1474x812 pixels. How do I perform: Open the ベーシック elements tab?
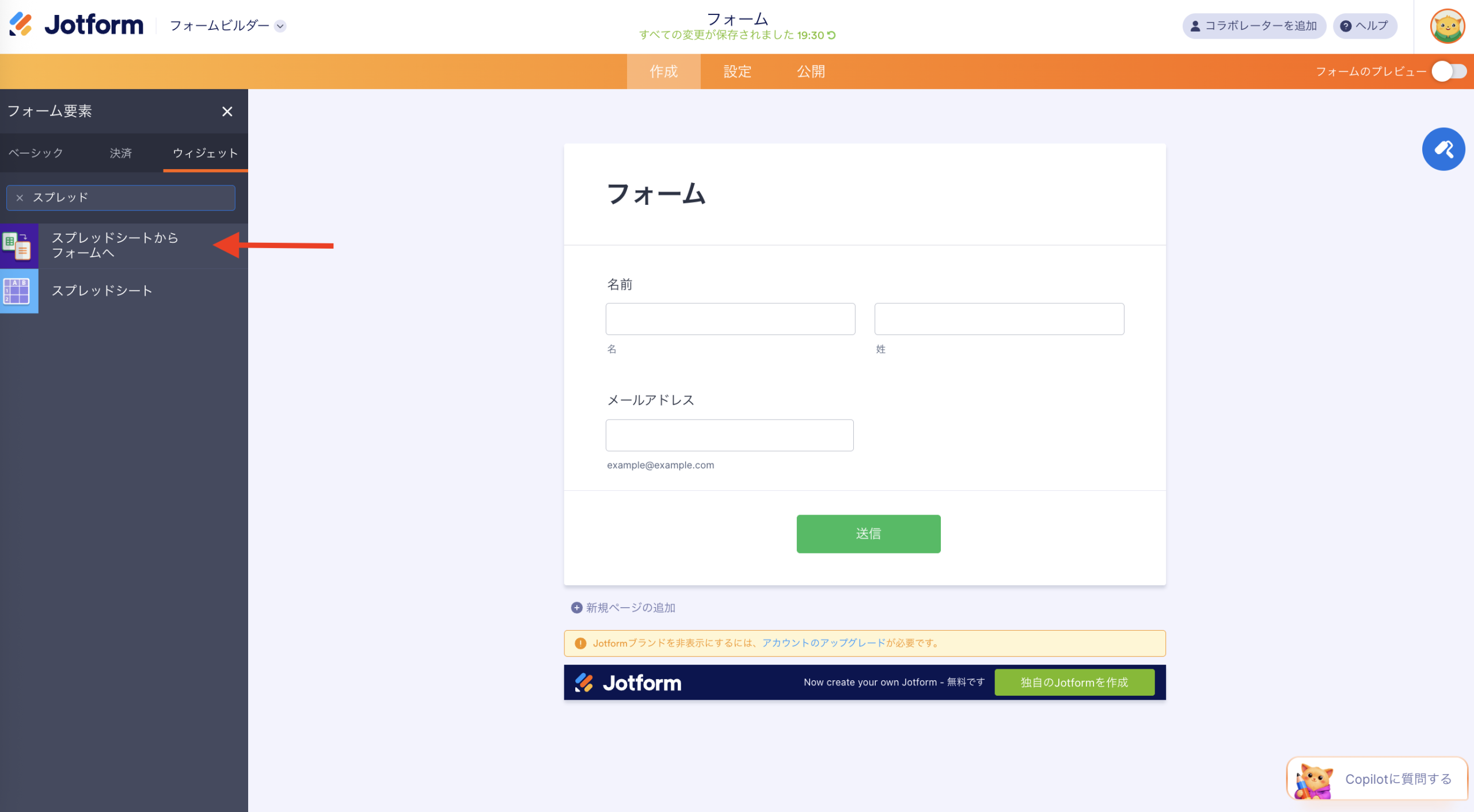coord(36,153)
